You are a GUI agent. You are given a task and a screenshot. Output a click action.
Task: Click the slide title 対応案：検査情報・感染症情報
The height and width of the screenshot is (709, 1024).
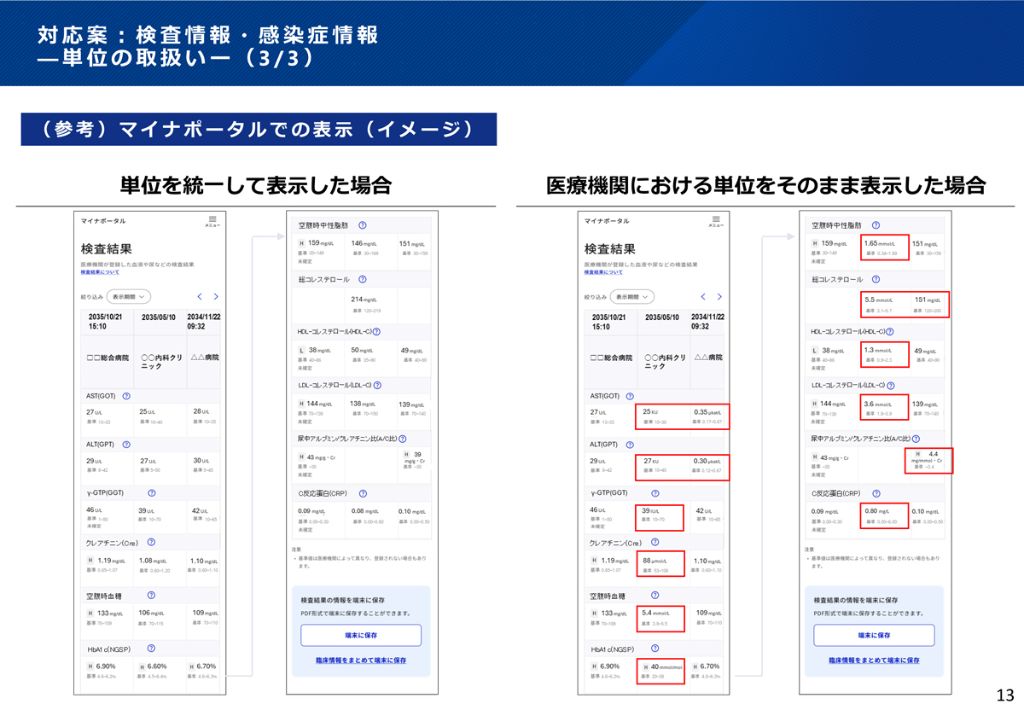point(208,35)
